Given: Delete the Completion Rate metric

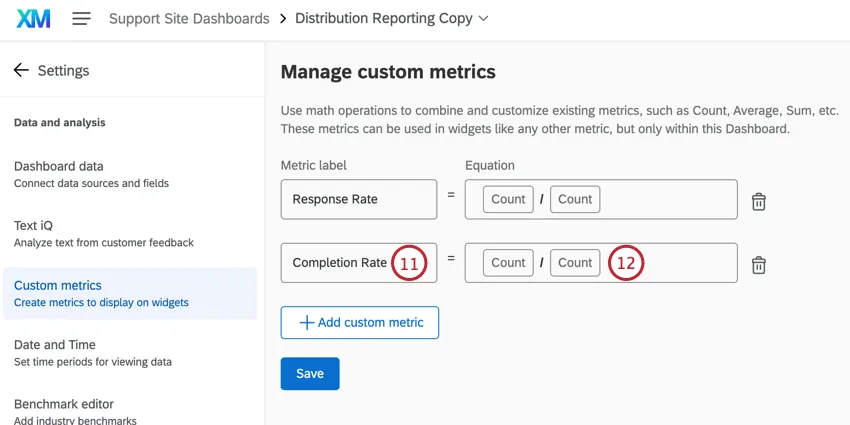Looking at the screenshot, I should tap(759, 265).
